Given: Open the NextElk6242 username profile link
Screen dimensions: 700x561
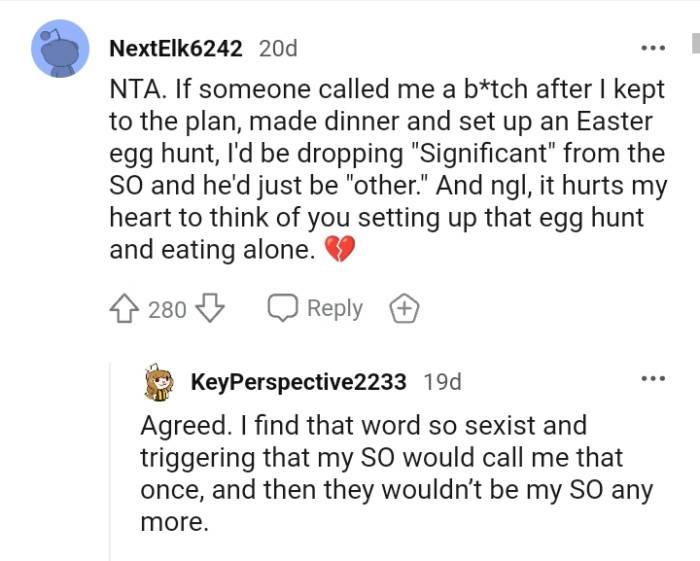Looking at the screenshot, I should coord(175,48).
